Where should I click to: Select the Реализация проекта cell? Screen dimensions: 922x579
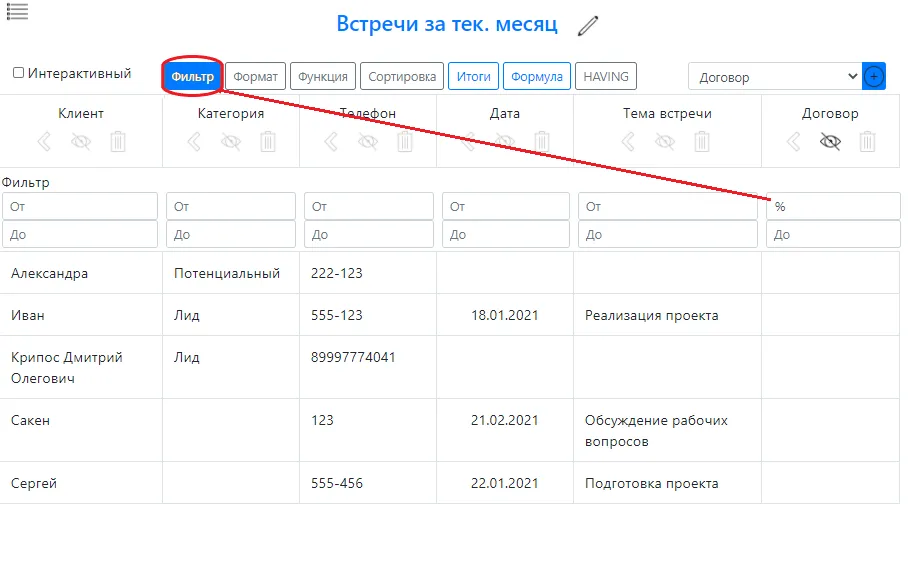coord(667,315)
